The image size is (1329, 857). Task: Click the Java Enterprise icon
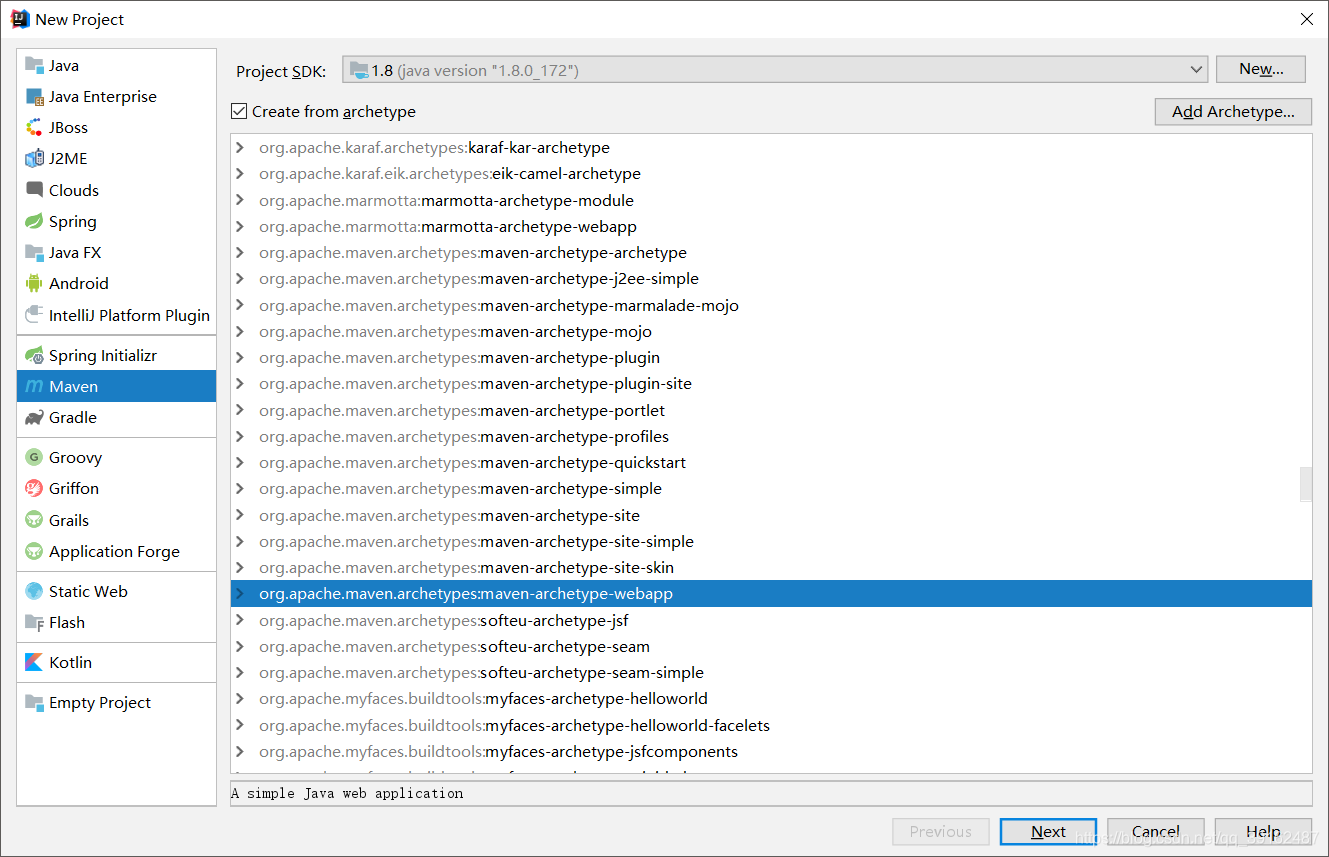coord(34,96)
